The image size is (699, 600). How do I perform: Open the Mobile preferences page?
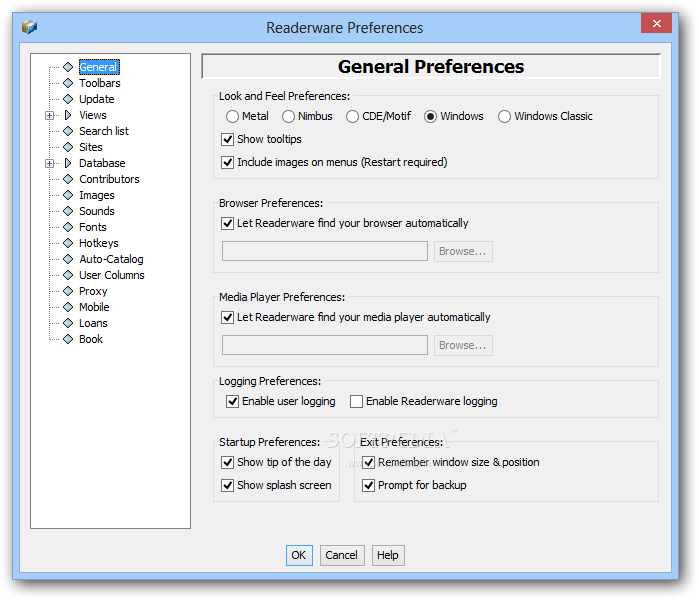pyautogui.click(x=94, y=307)
